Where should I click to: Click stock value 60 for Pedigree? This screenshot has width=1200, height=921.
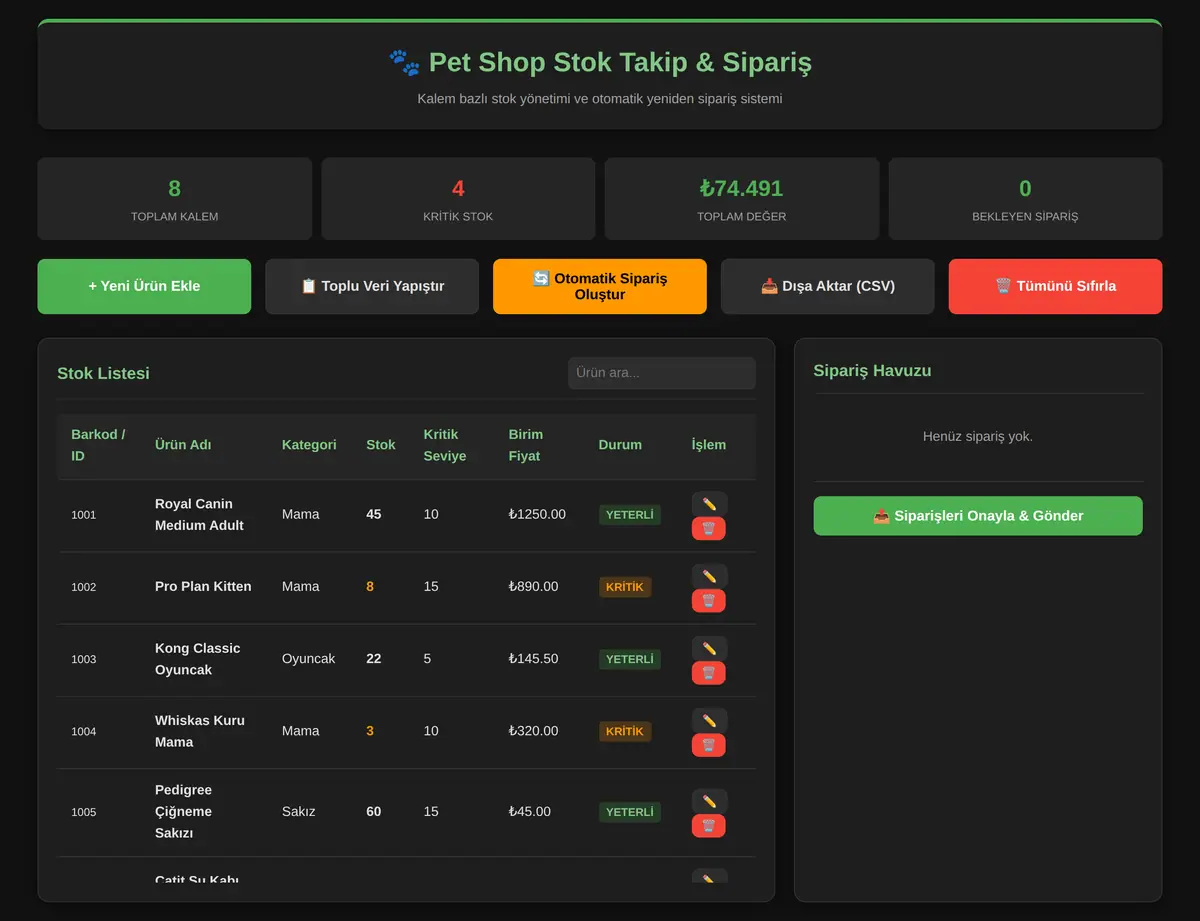[374, 812]
